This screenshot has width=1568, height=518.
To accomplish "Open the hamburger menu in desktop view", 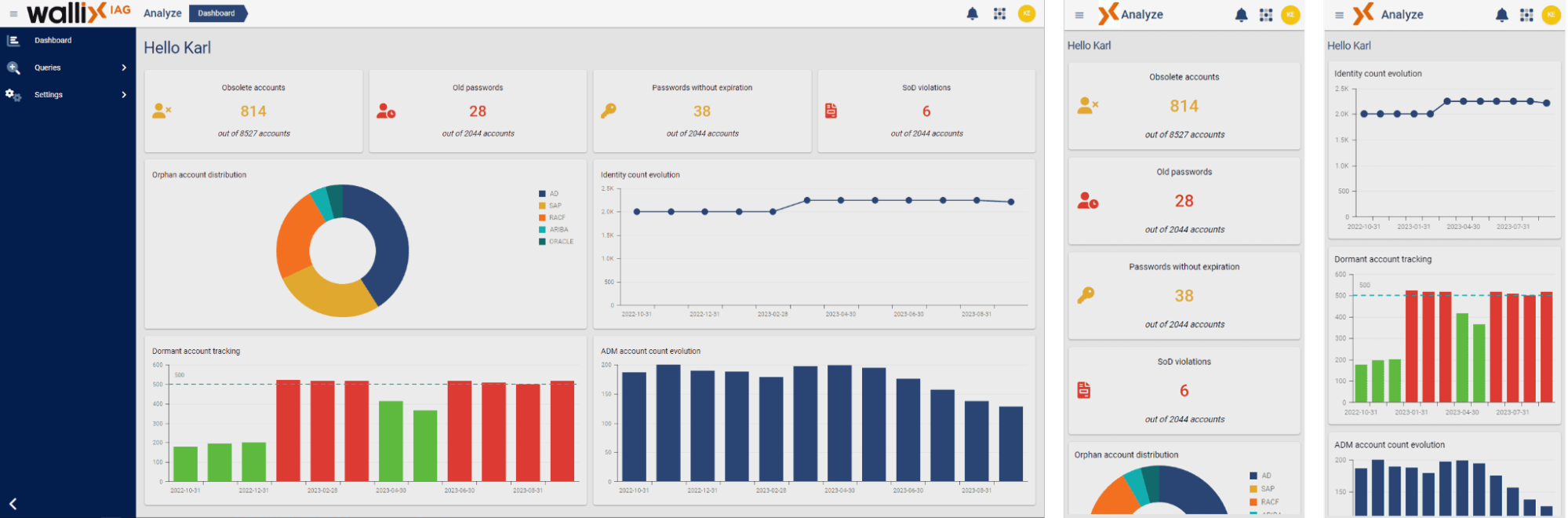I will (x=13, y=13).
